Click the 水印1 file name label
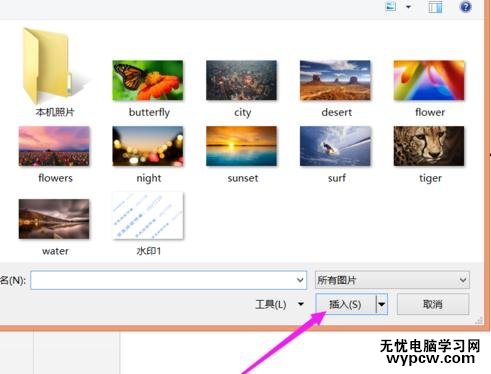Viewport: 491px width, 374px height. (149, 251)
